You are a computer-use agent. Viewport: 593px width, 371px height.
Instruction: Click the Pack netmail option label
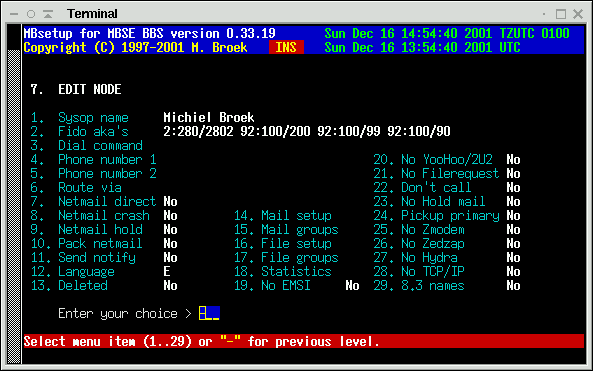point(100,243)
